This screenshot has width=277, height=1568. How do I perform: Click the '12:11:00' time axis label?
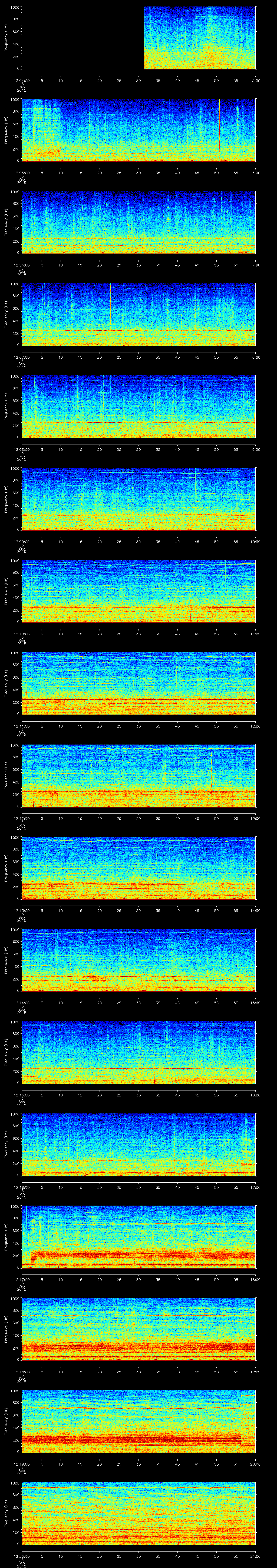(21, 726)
